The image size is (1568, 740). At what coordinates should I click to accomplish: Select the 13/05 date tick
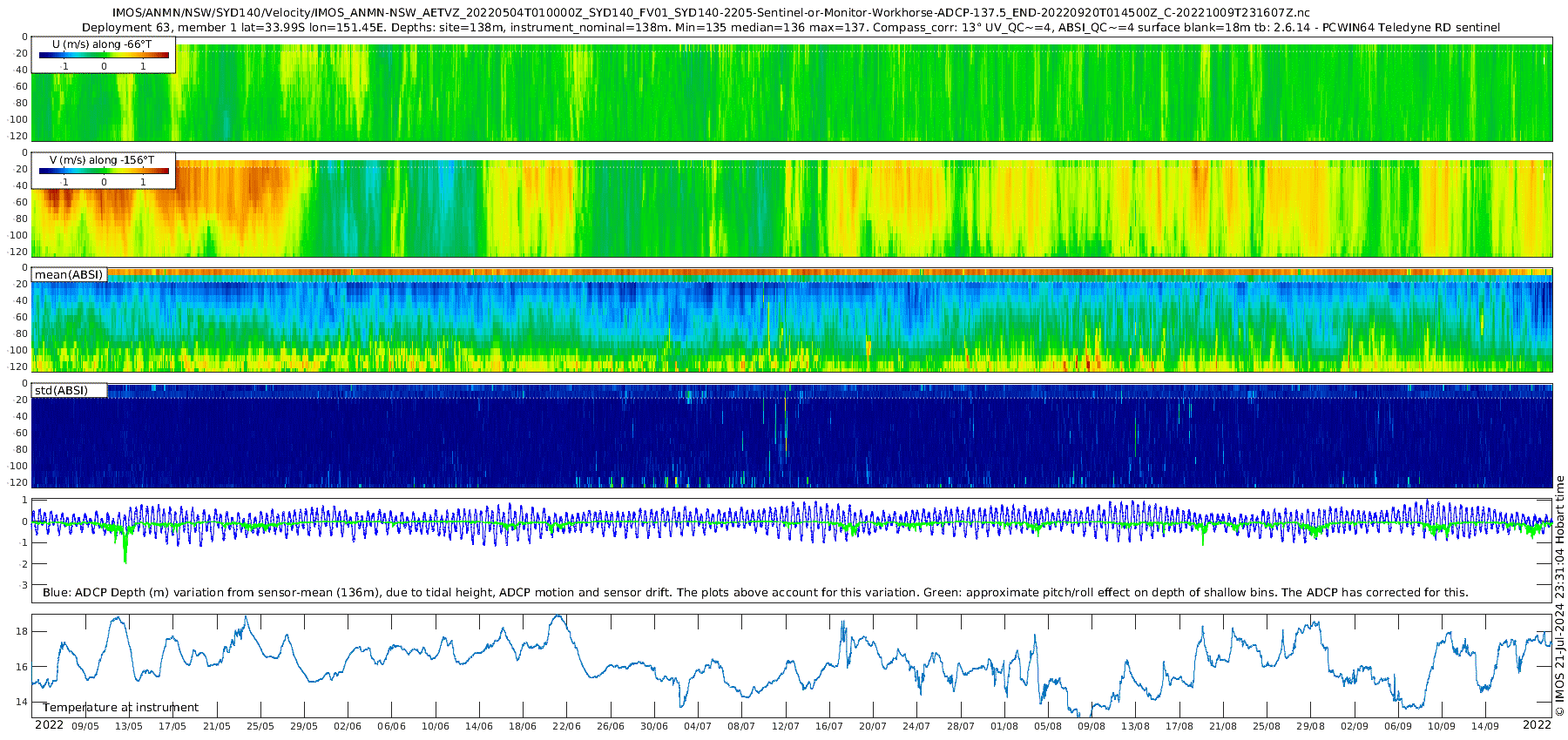click(129, 726)
